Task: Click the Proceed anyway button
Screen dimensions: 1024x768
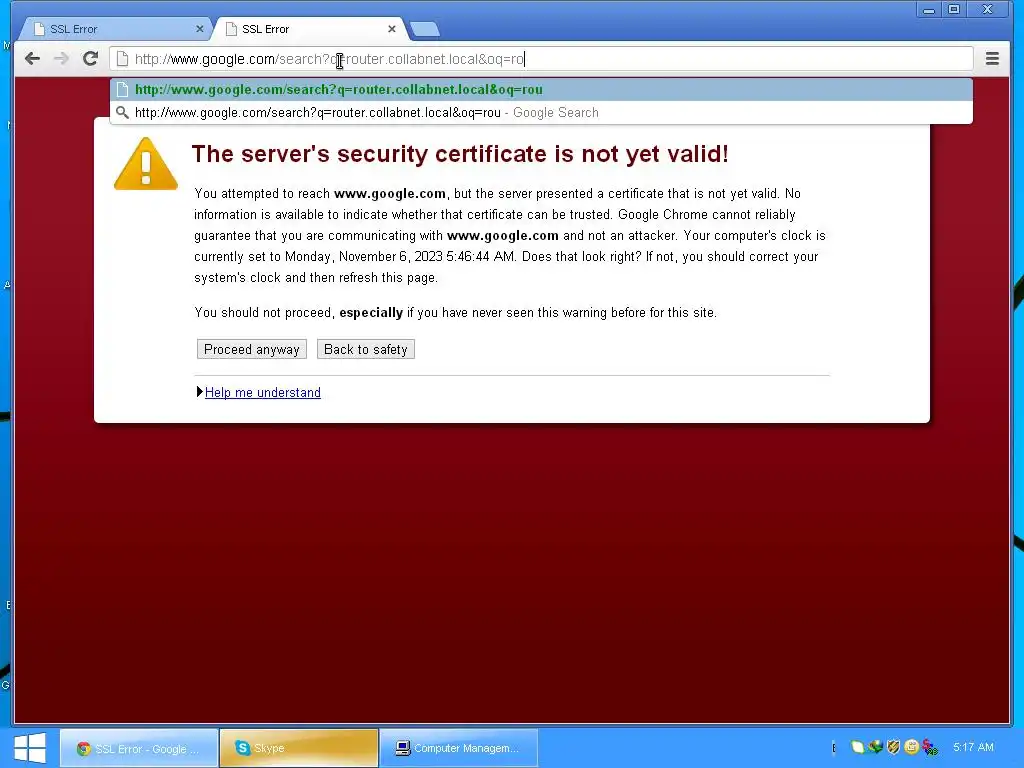Action: pos(251,349)
